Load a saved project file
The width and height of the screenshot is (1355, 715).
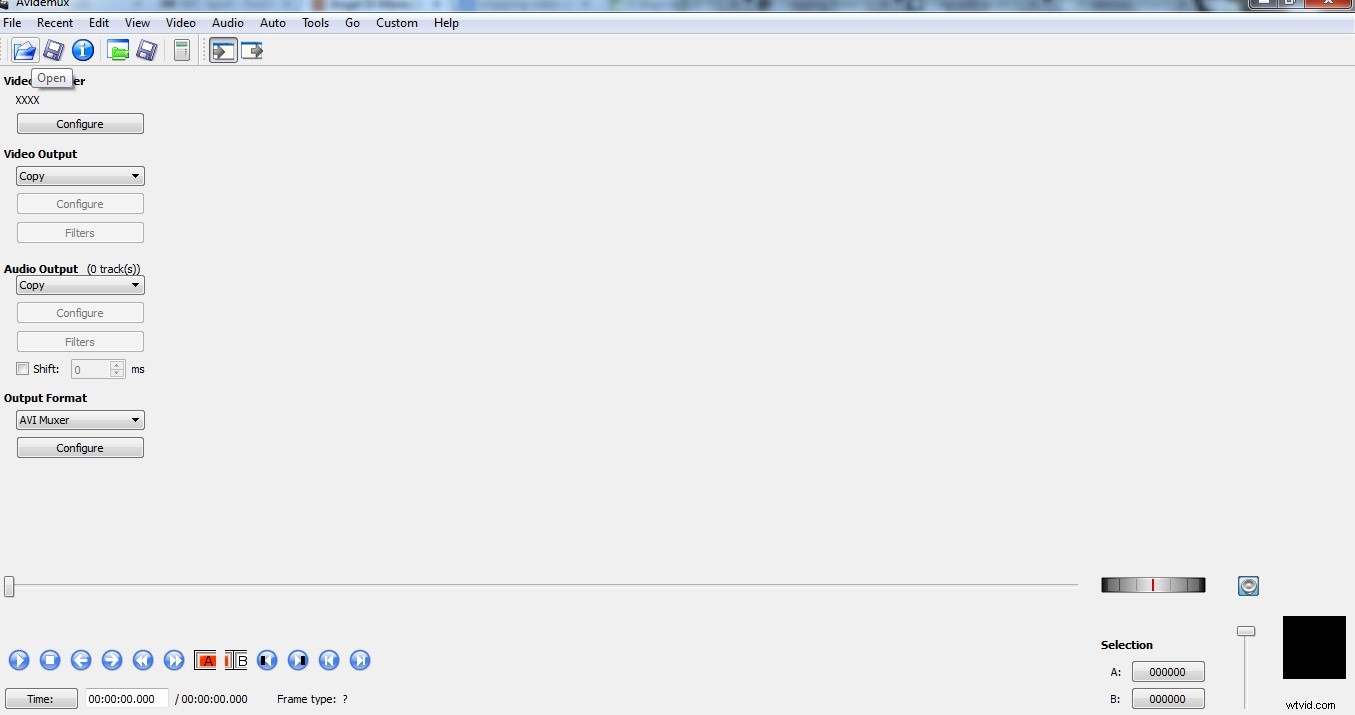[x=118, y=50]
